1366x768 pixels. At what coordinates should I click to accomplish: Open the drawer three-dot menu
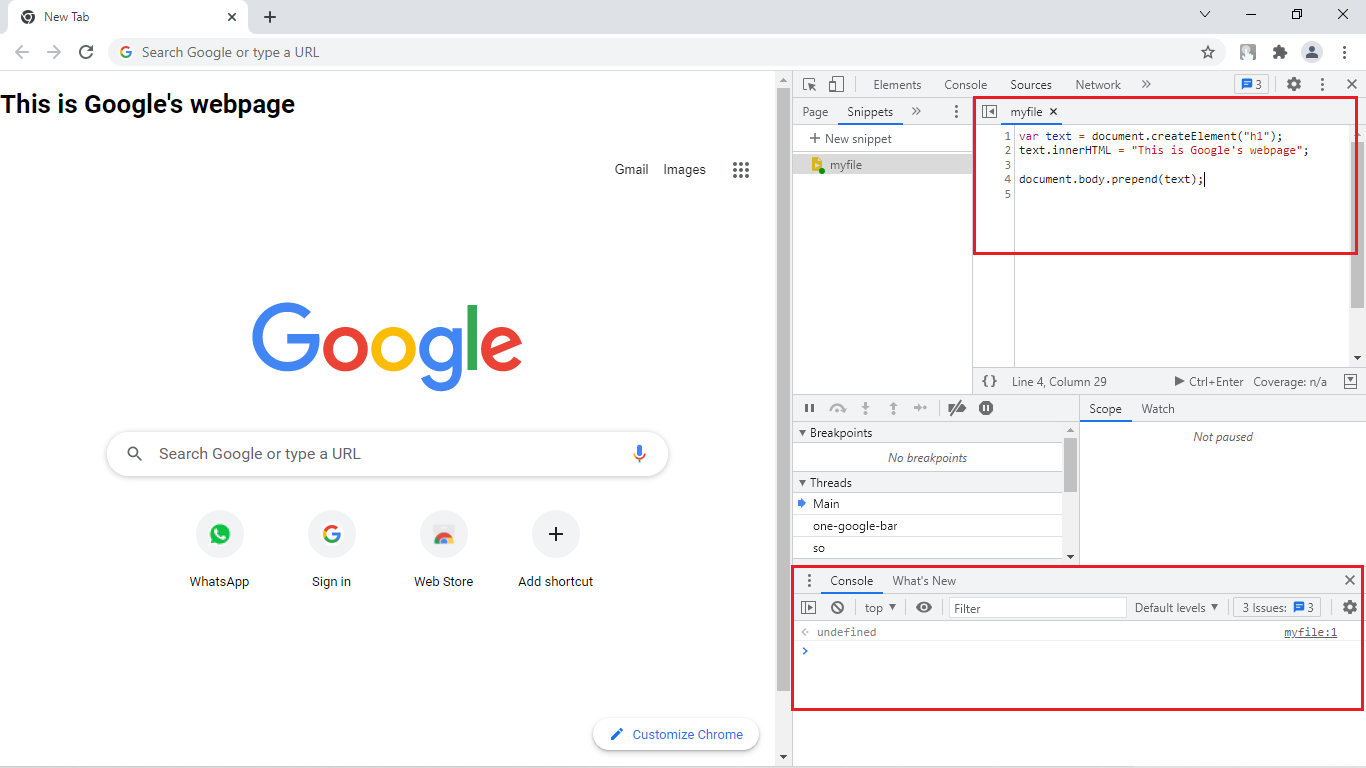point(810,581)
